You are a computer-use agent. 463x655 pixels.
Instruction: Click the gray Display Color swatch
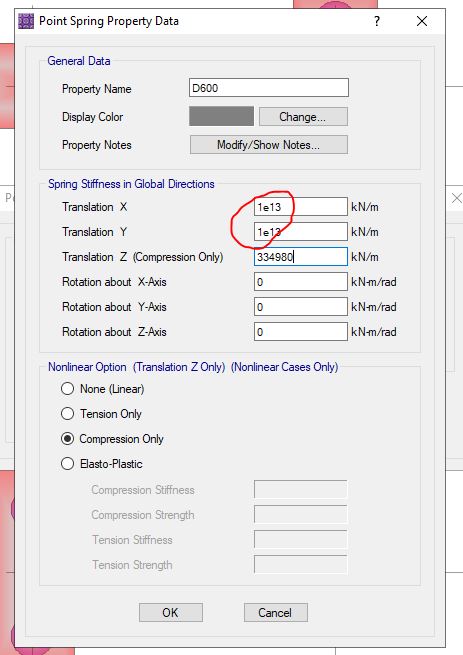click(221, 116)
